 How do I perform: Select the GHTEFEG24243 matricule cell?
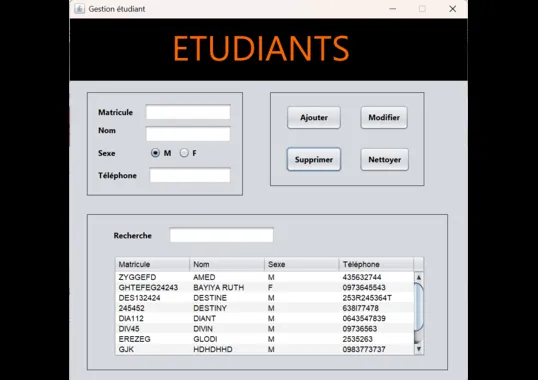(x=152, y=287)
